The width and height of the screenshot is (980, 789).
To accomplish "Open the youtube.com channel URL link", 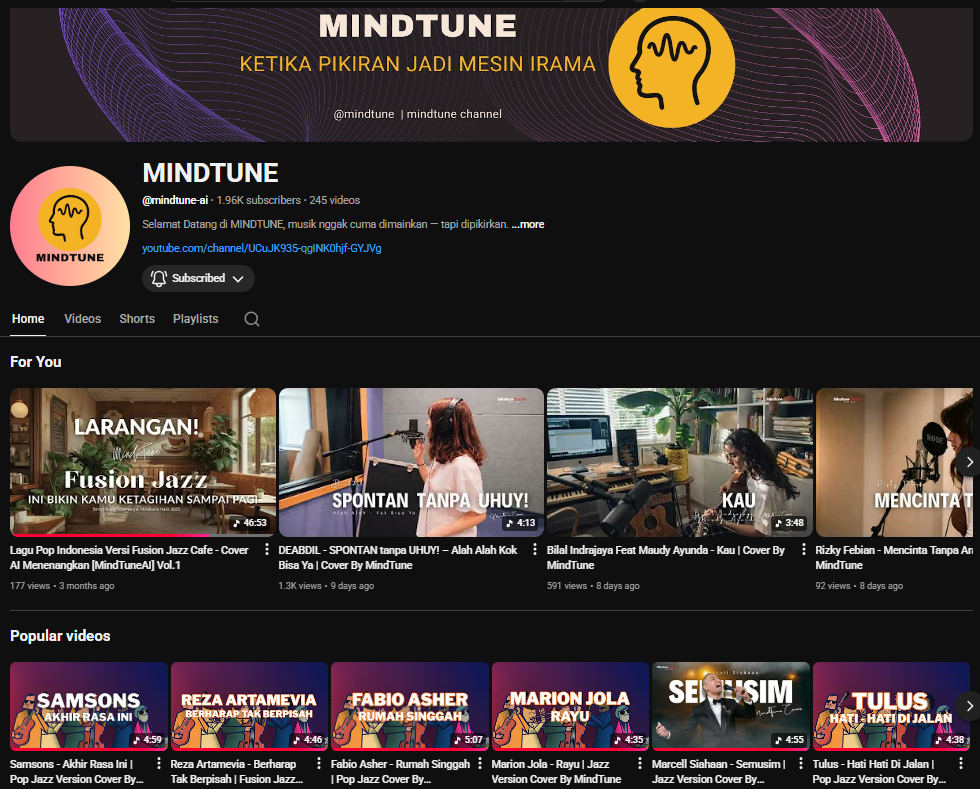I will click(x=261, y=248).
